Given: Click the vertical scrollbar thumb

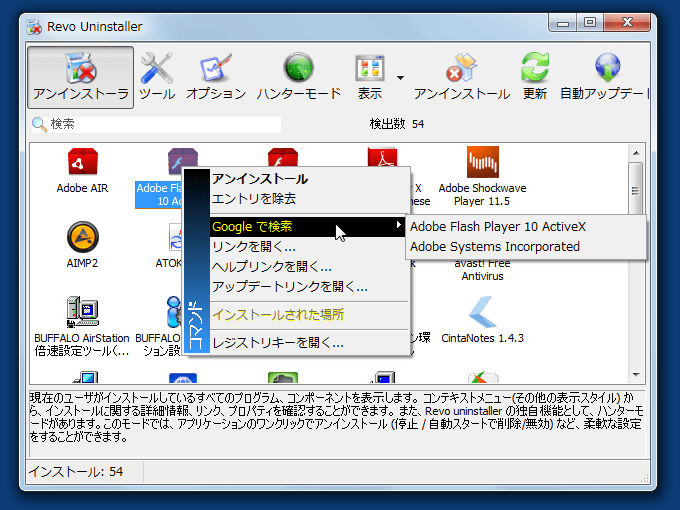Looking at the screenshot, I should point(636,189).
